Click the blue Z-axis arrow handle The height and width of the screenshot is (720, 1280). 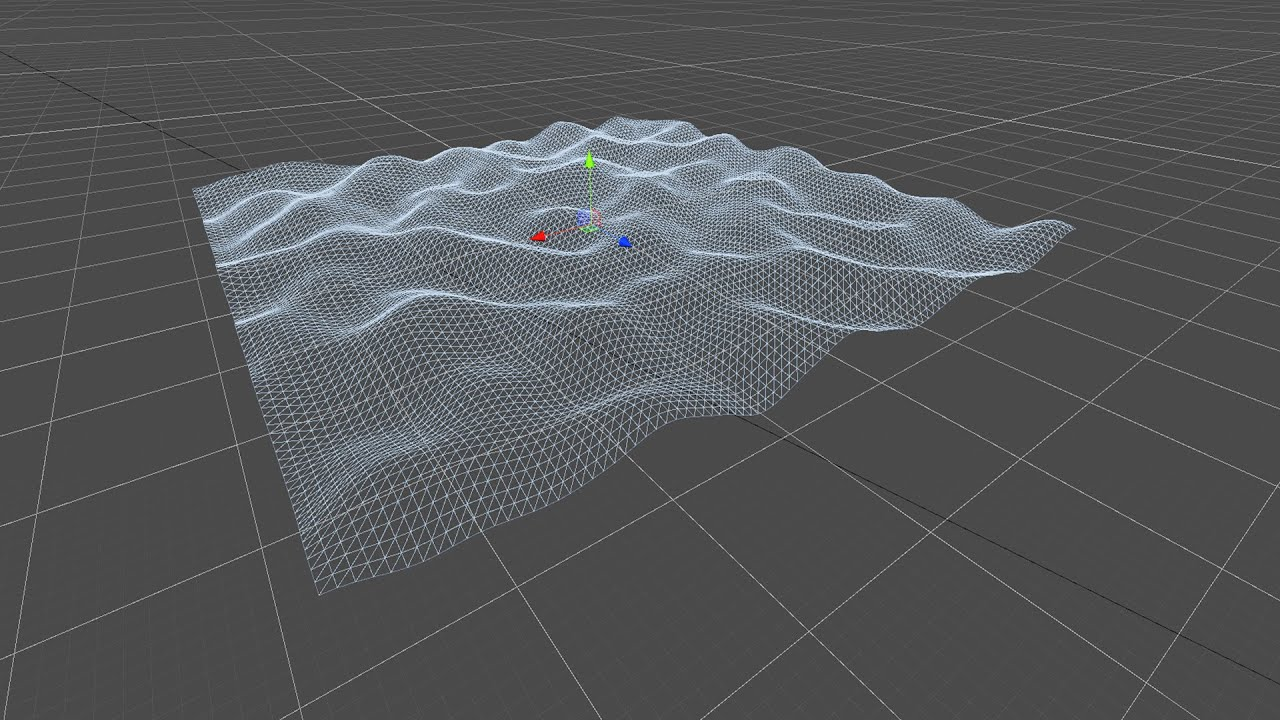[624, 241]
